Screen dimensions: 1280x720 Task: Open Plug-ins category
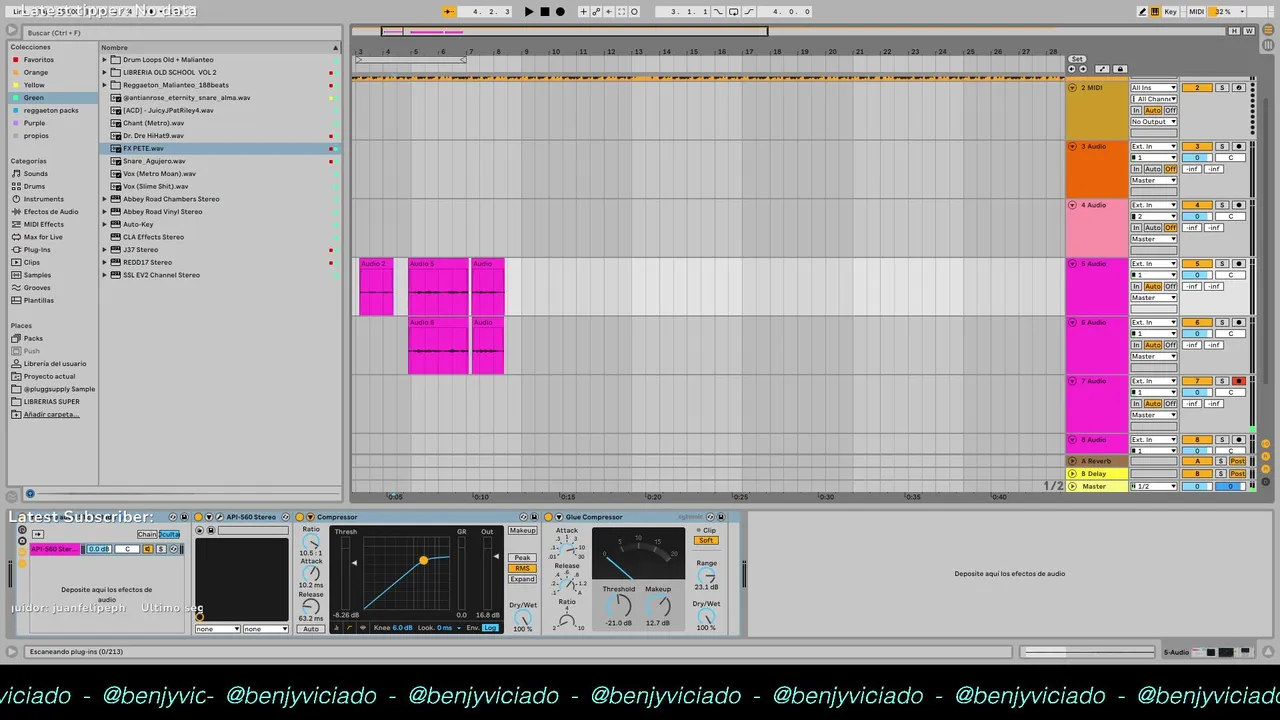37,250
